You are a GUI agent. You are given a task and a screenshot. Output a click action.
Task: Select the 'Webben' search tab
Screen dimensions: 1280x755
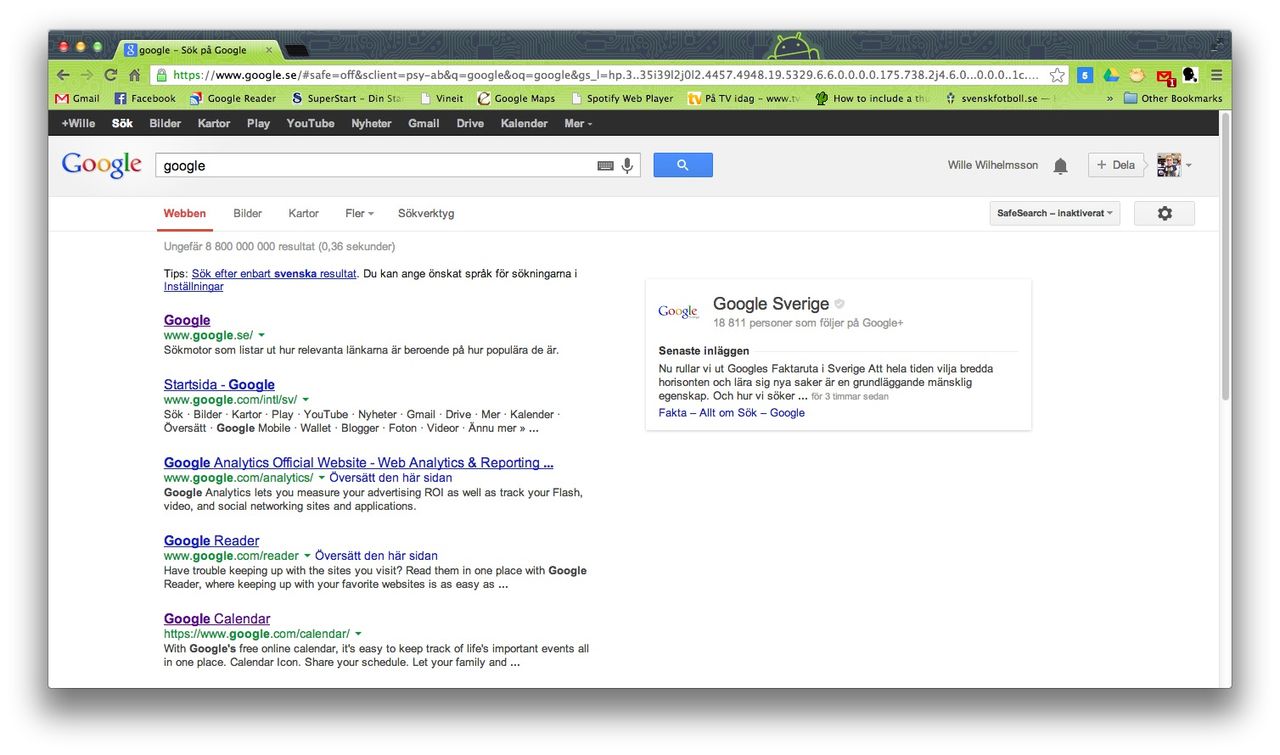(x=185, y=213)
